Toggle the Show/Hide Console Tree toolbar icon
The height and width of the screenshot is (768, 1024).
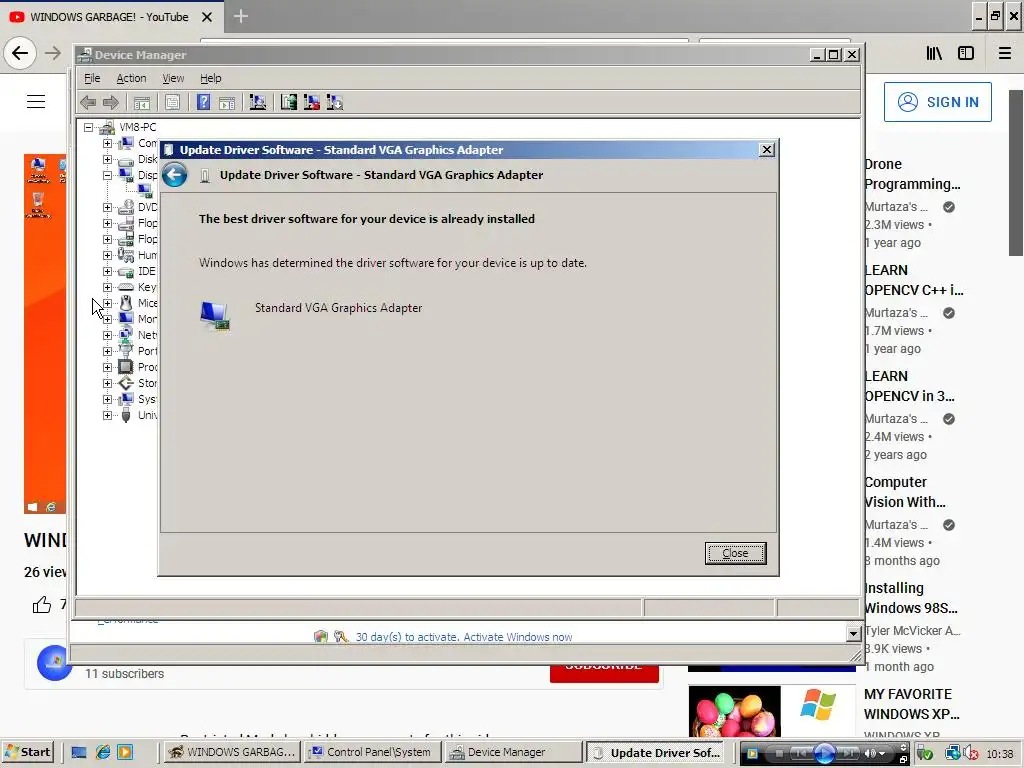pos(142,103)
